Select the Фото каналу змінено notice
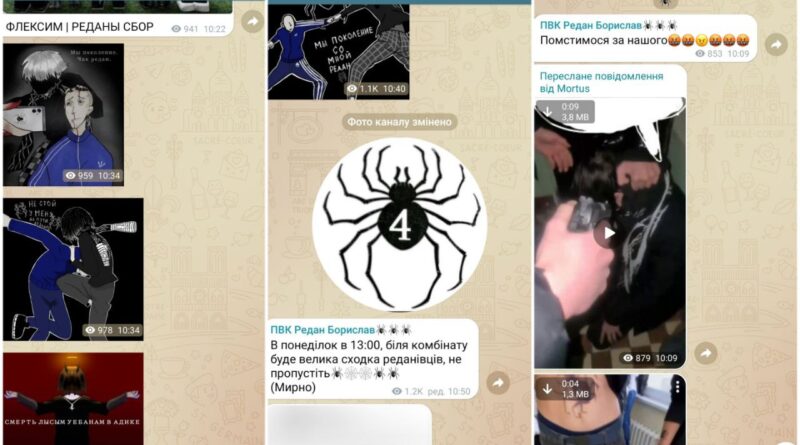The image size is (800, 445). tap(399, 122)
